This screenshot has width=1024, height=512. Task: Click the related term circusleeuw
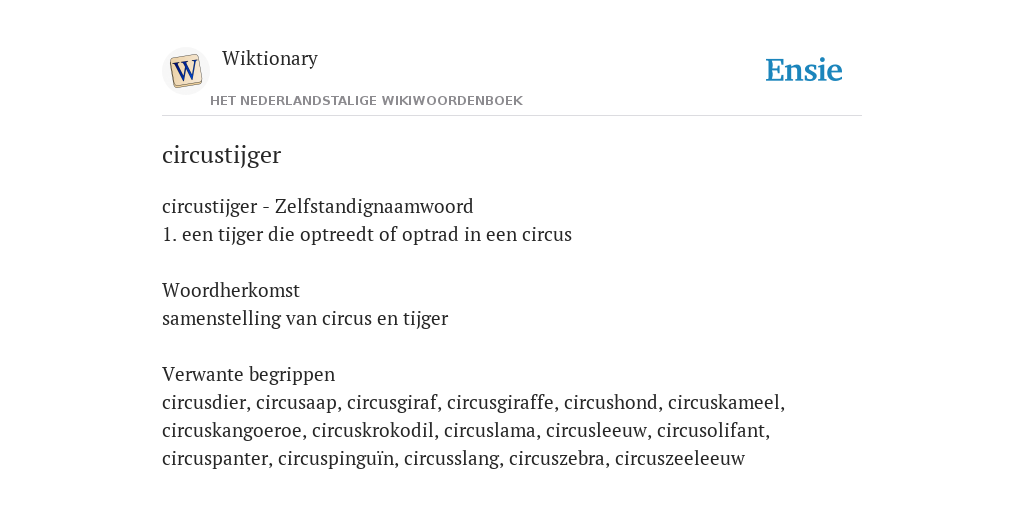tap(596, 431)
